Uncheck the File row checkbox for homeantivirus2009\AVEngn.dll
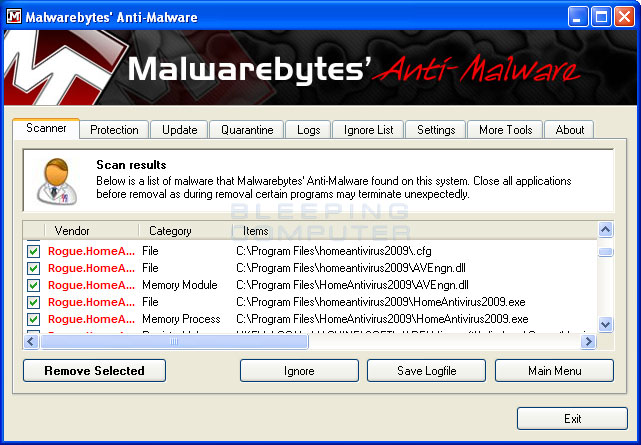 pos(34,268)
